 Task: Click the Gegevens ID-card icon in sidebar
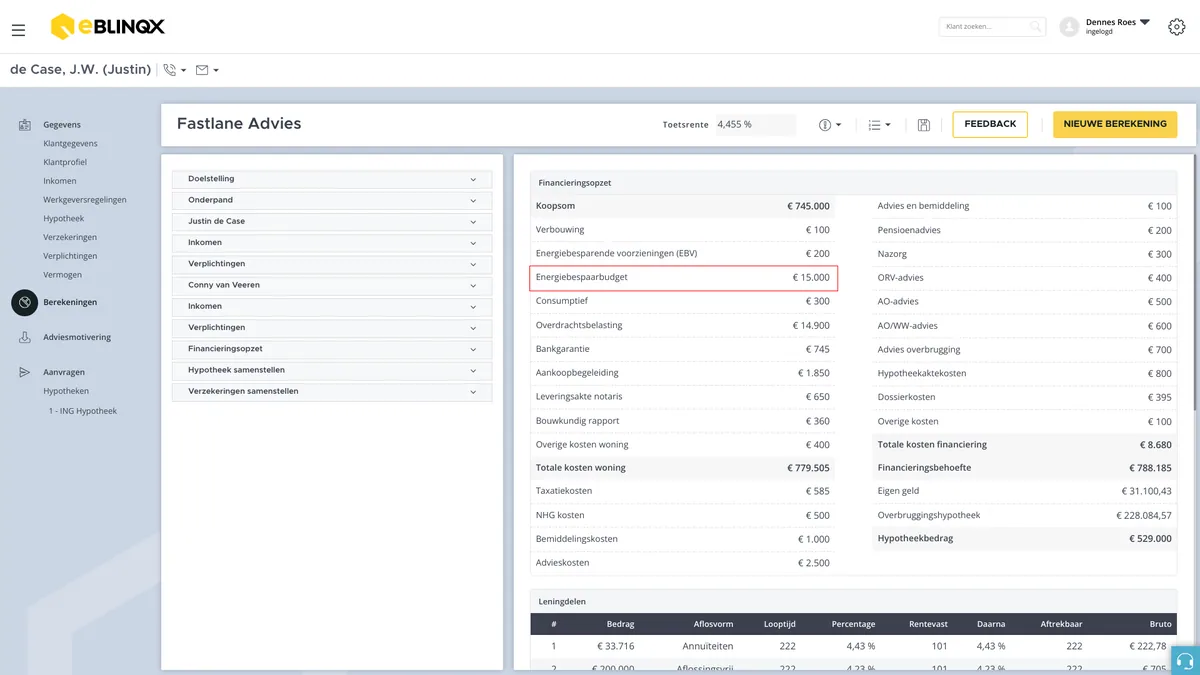click(24, 125)
